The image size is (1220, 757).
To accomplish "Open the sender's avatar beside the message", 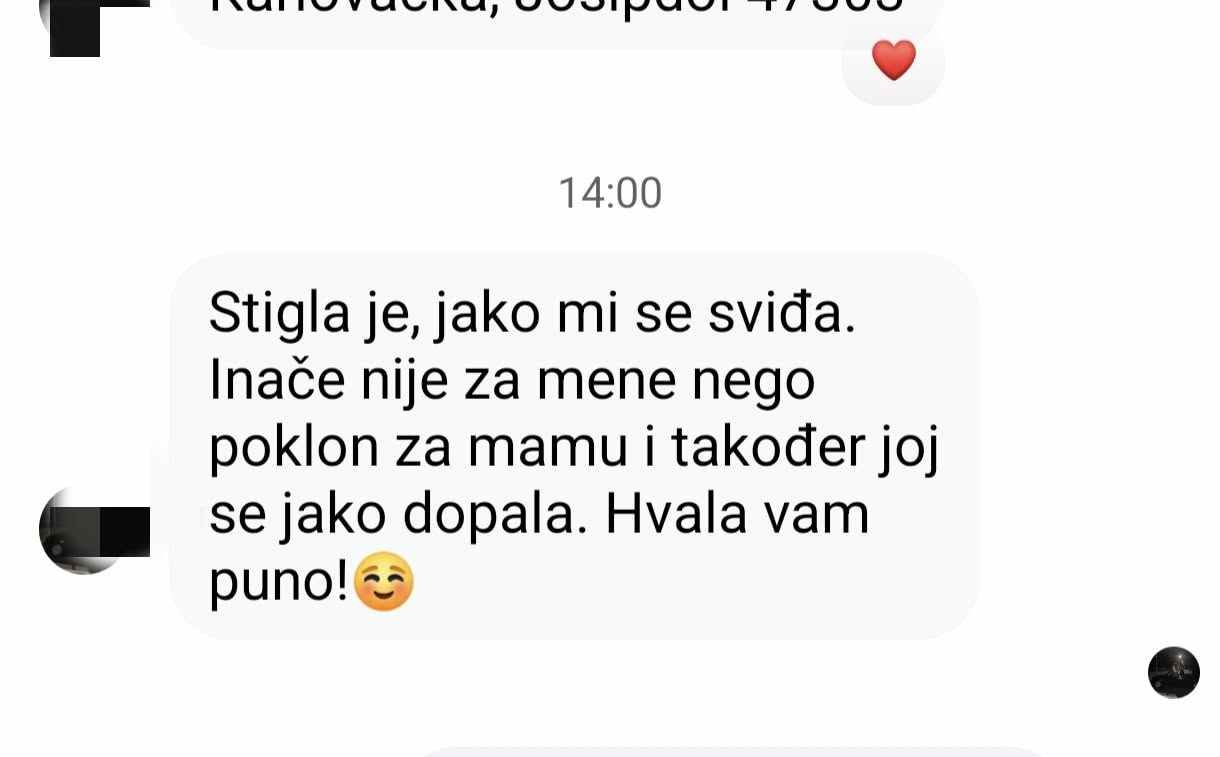I will pyautogui.click(x=84, y=530).
